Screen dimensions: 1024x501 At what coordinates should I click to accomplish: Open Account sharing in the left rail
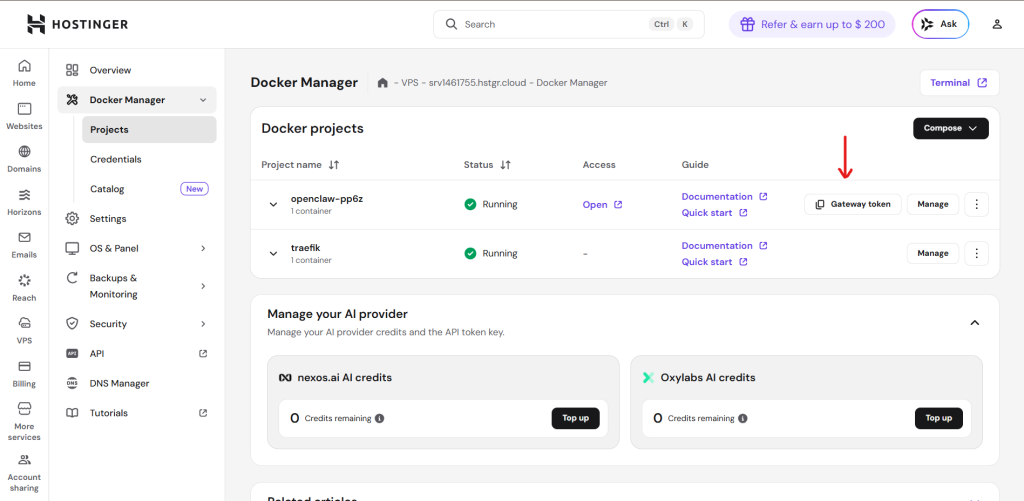(24, 473)
